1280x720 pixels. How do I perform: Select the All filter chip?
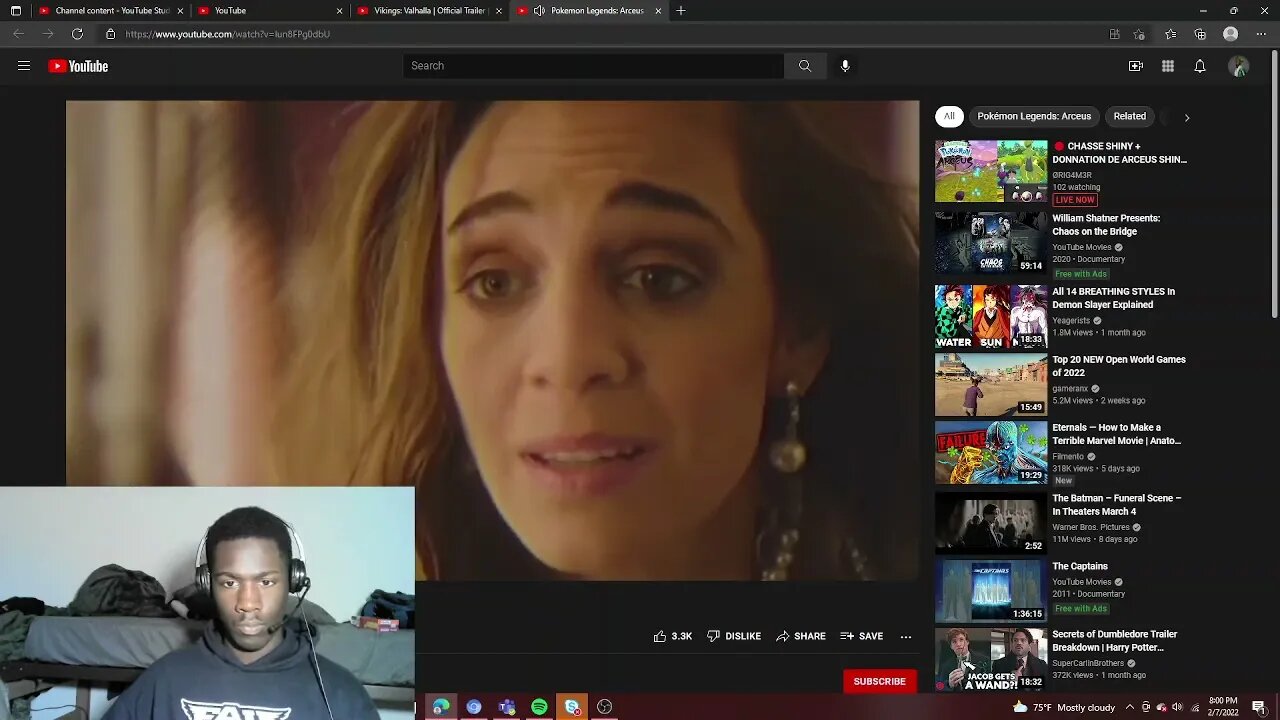[x=949, y=116]
